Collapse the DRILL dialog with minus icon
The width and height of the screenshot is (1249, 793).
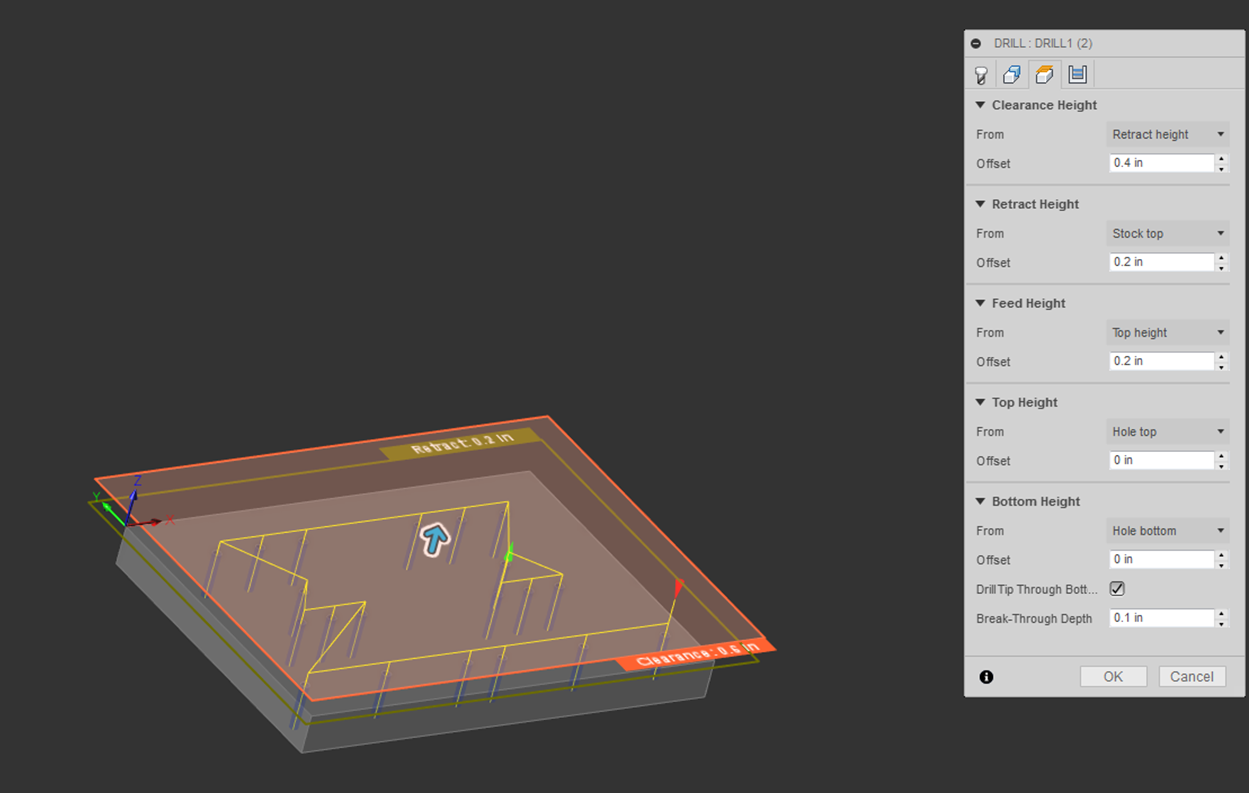[976, 44]
